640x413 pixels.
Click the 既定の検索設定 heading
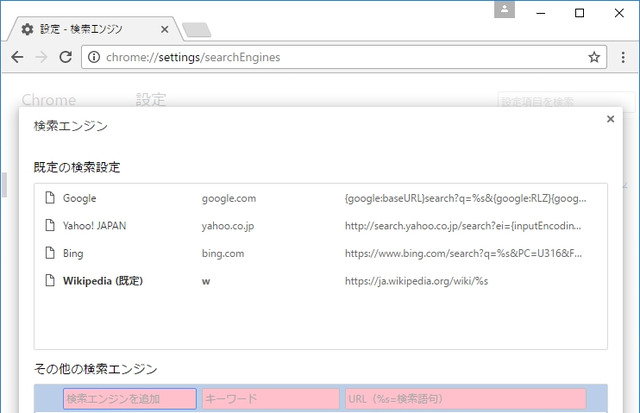pos(77,167)
